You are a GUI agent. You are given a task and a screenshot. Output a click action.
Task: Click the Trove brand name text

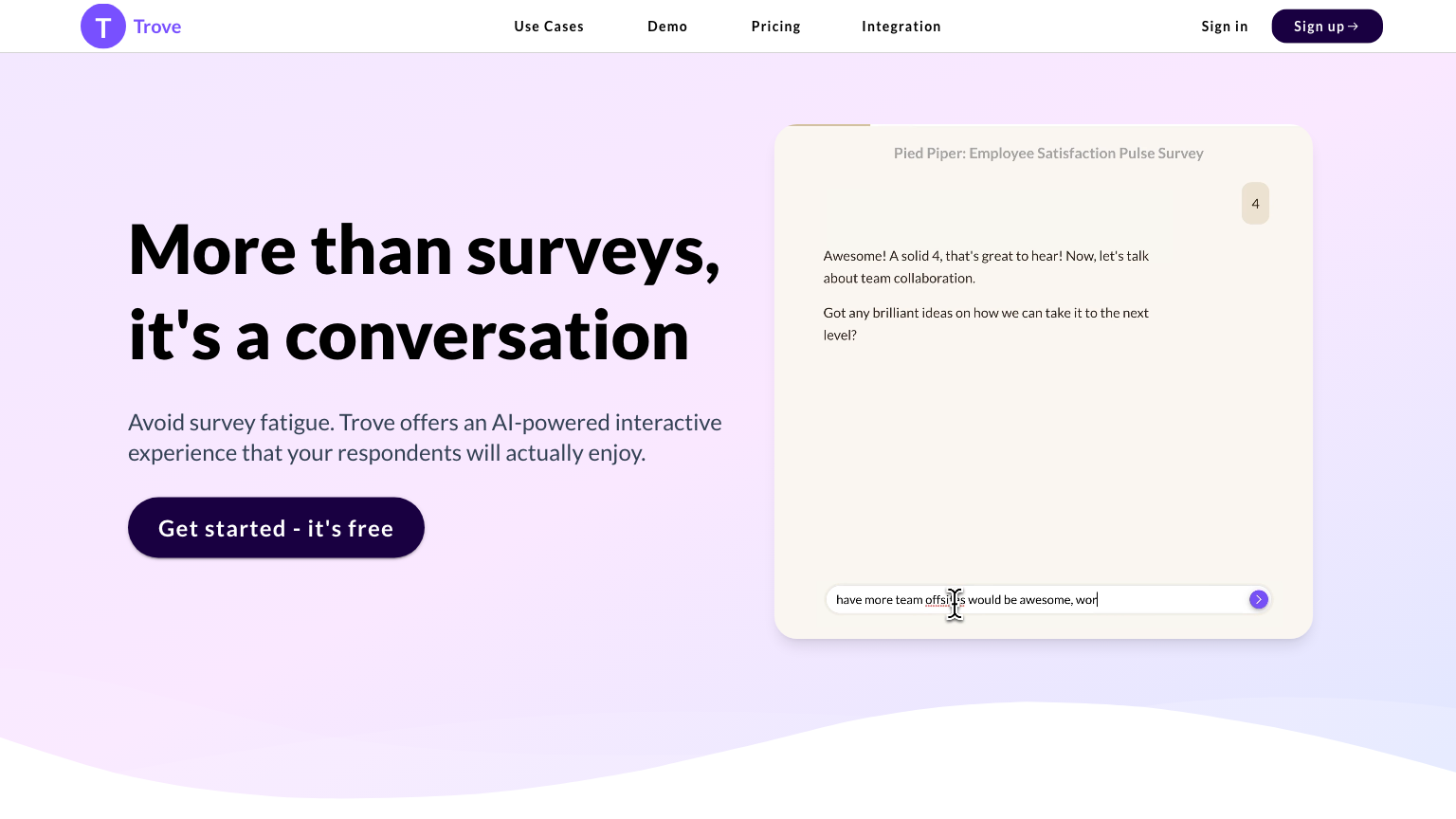click(157, 27)
